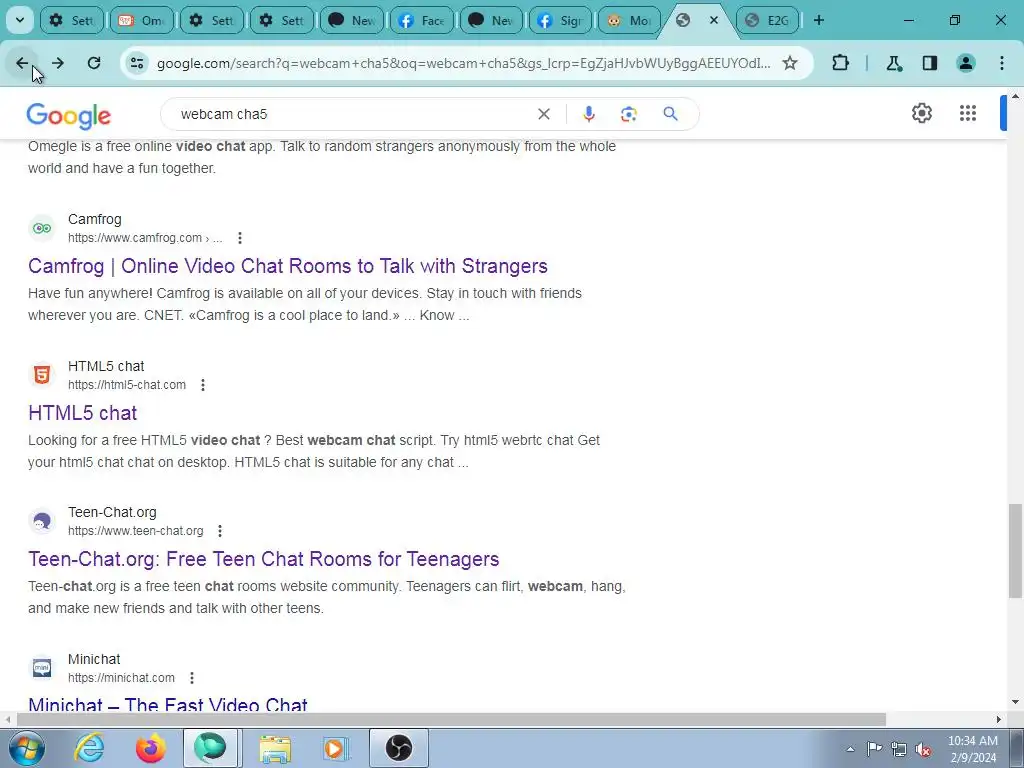The width and height of the screenshot is (1024, 768).
Task: Open the tab search dropdown arrow
Action: point(20,20)
